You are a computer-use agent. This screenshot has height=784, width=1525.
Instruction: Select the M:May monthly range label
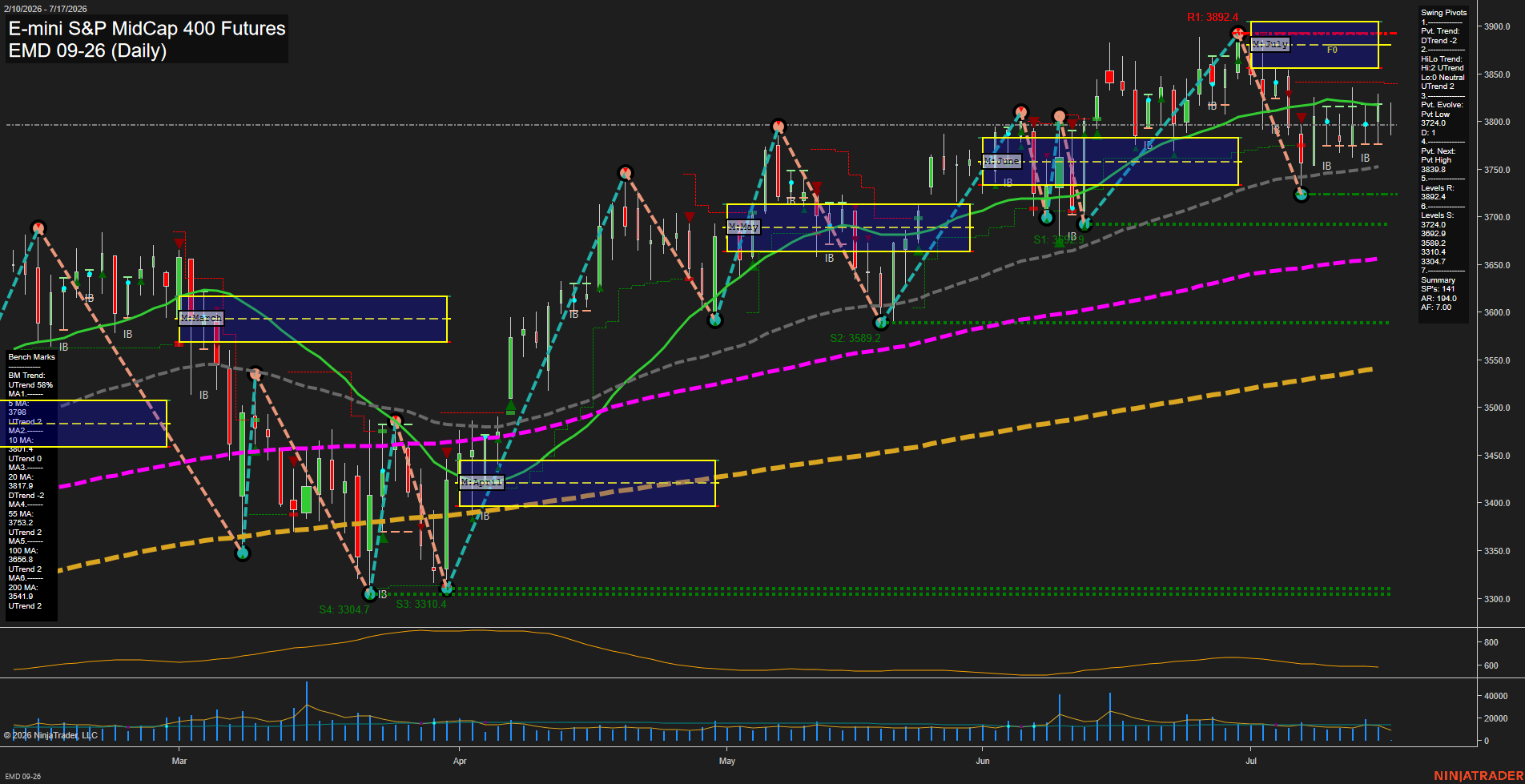[x=742, y=227]
